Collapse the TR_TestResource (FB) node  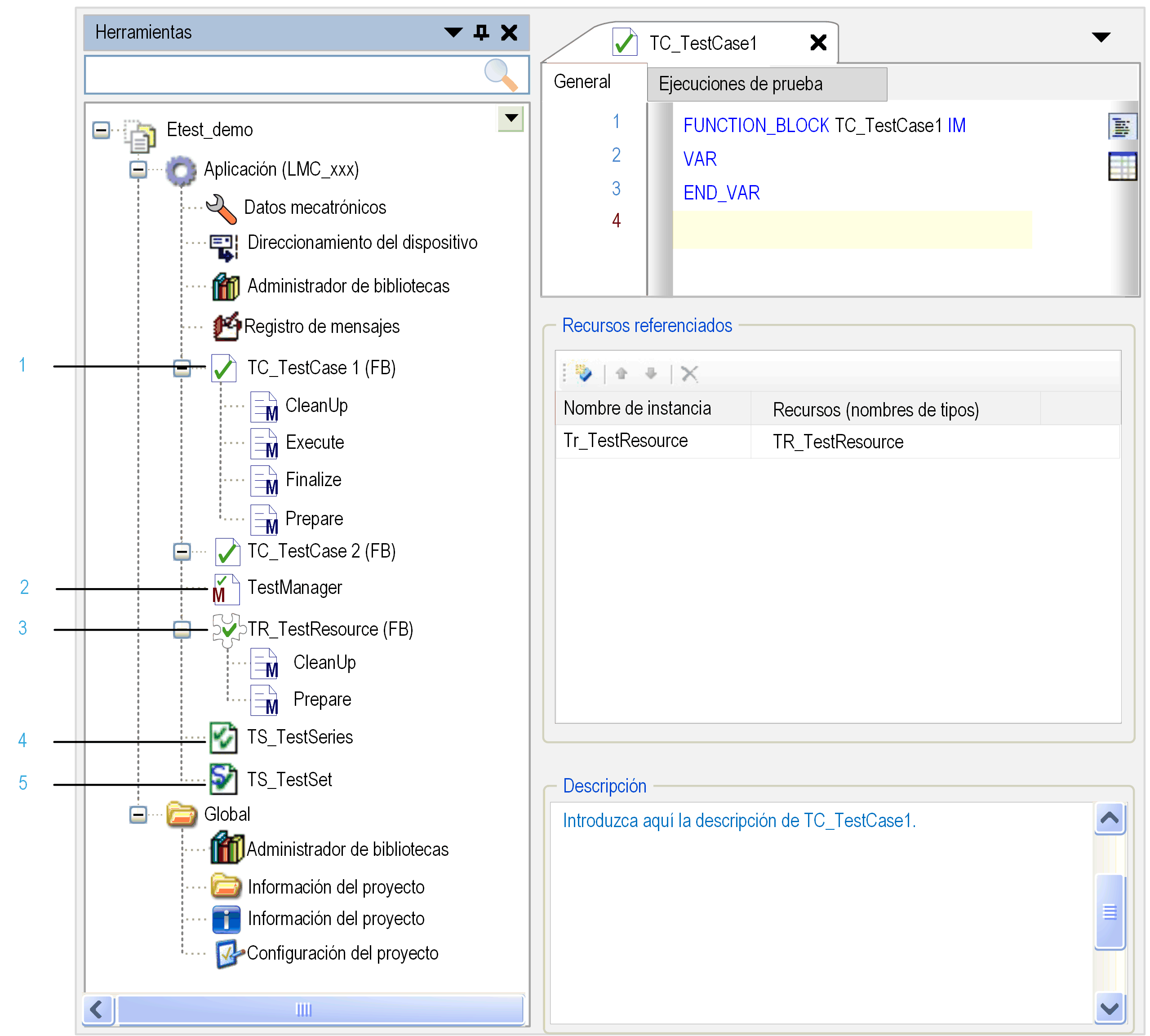(182, 629)
